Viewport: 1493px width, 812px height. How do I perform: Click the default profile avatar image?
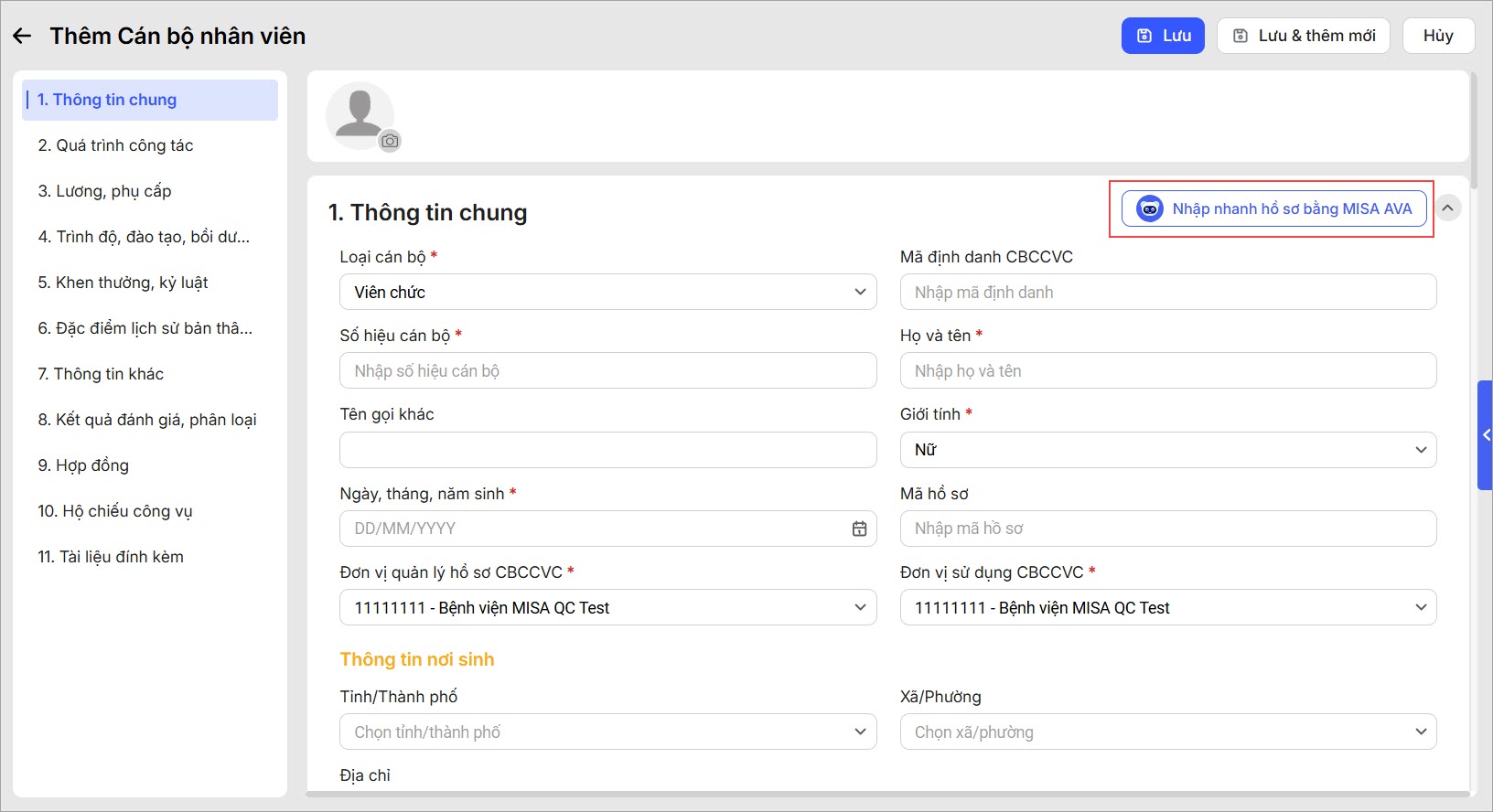tap(360, 113)
